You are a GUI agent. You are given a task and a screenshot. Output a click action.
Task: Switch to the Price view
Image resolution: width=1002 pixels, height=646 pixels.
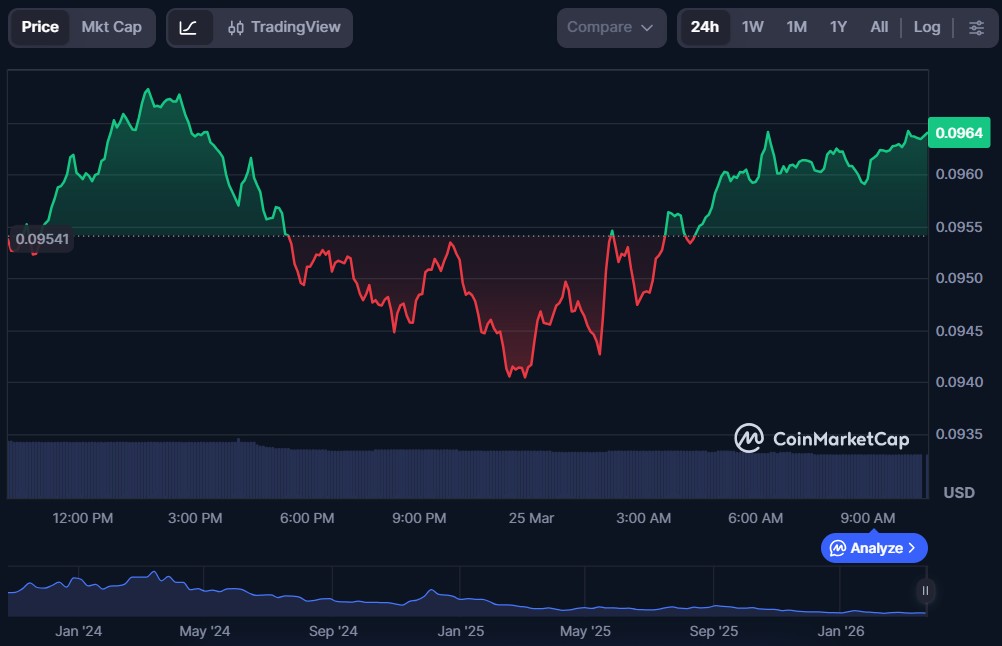pos(40,27)
